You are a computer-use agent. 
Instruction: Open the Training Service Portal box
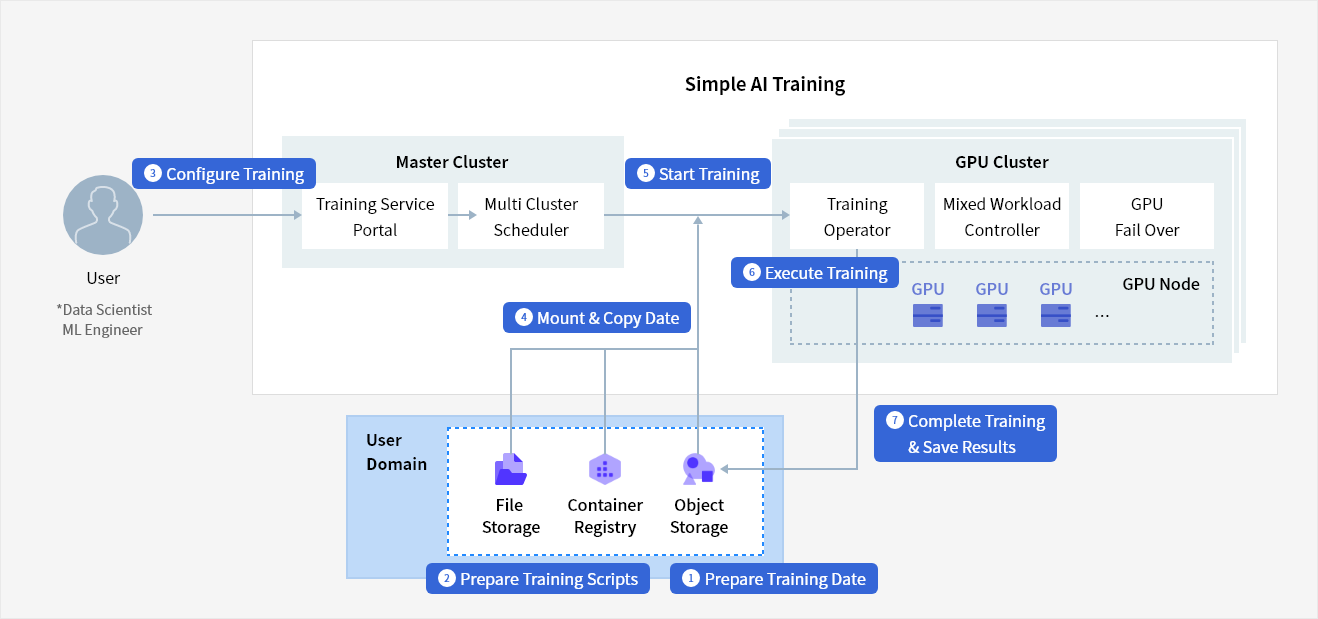point(375,216)
